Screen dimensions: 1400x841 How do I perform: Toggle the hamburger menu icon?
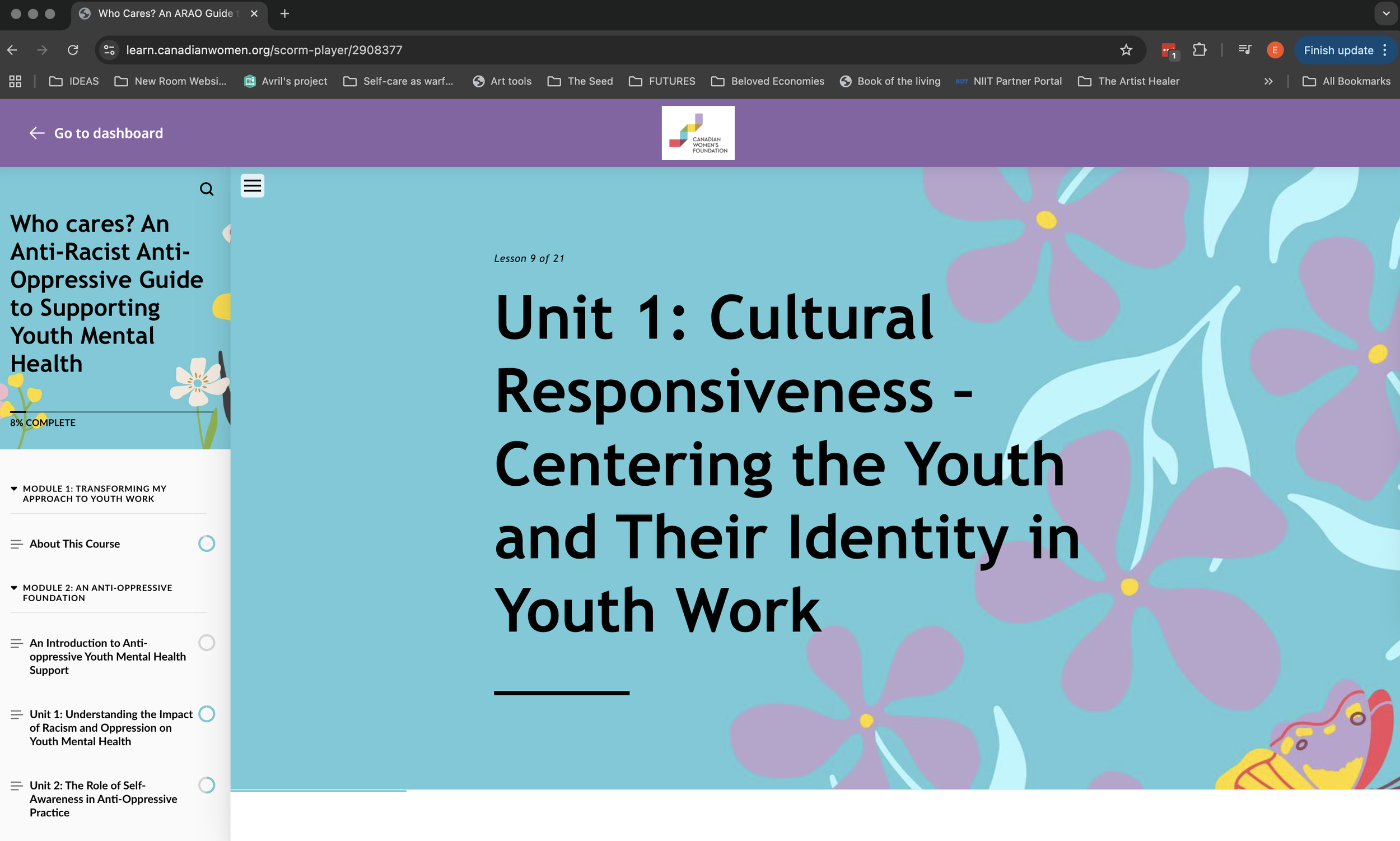(252, 185)
